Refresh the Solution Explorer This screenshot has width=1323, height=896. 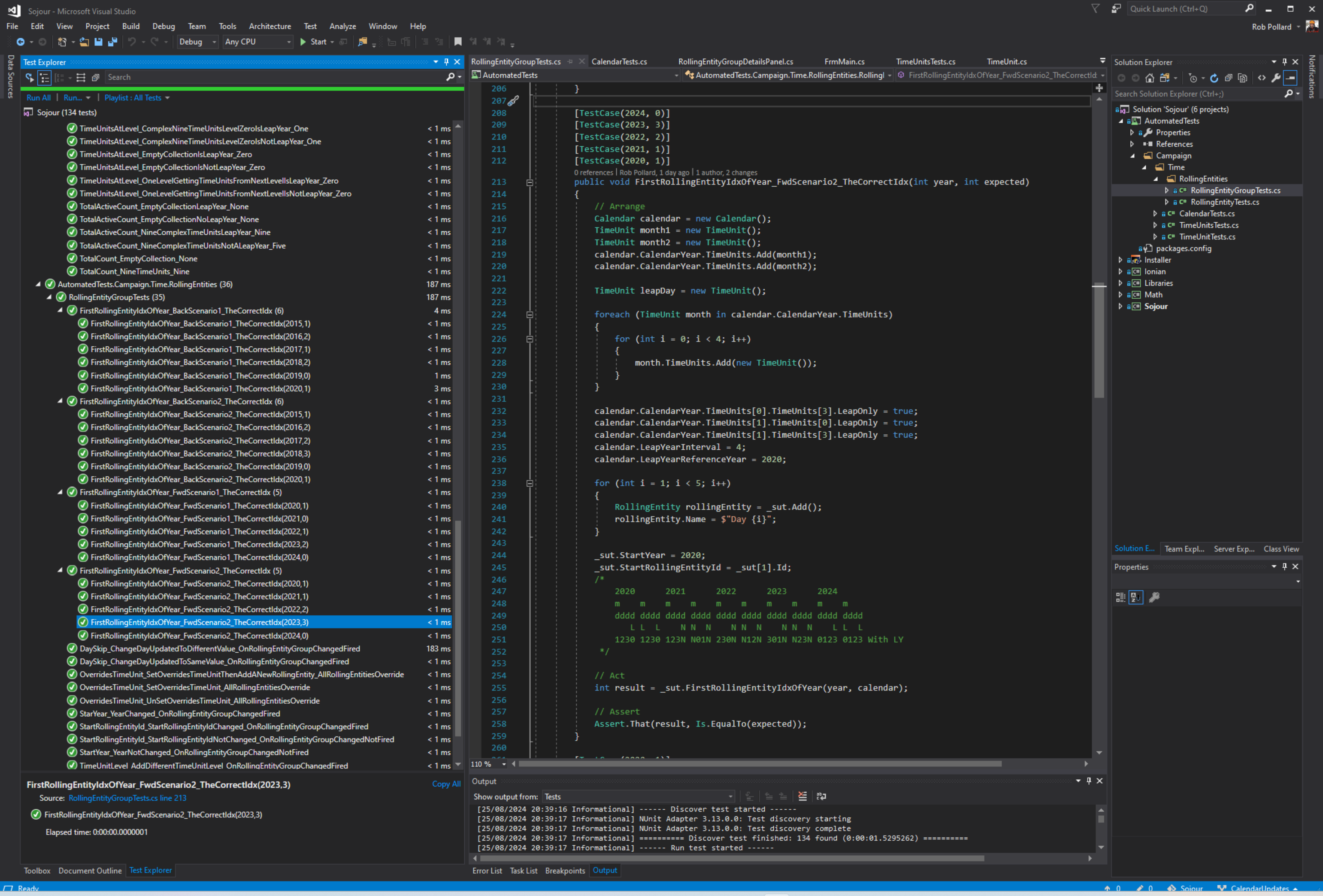coord(1214,78)
